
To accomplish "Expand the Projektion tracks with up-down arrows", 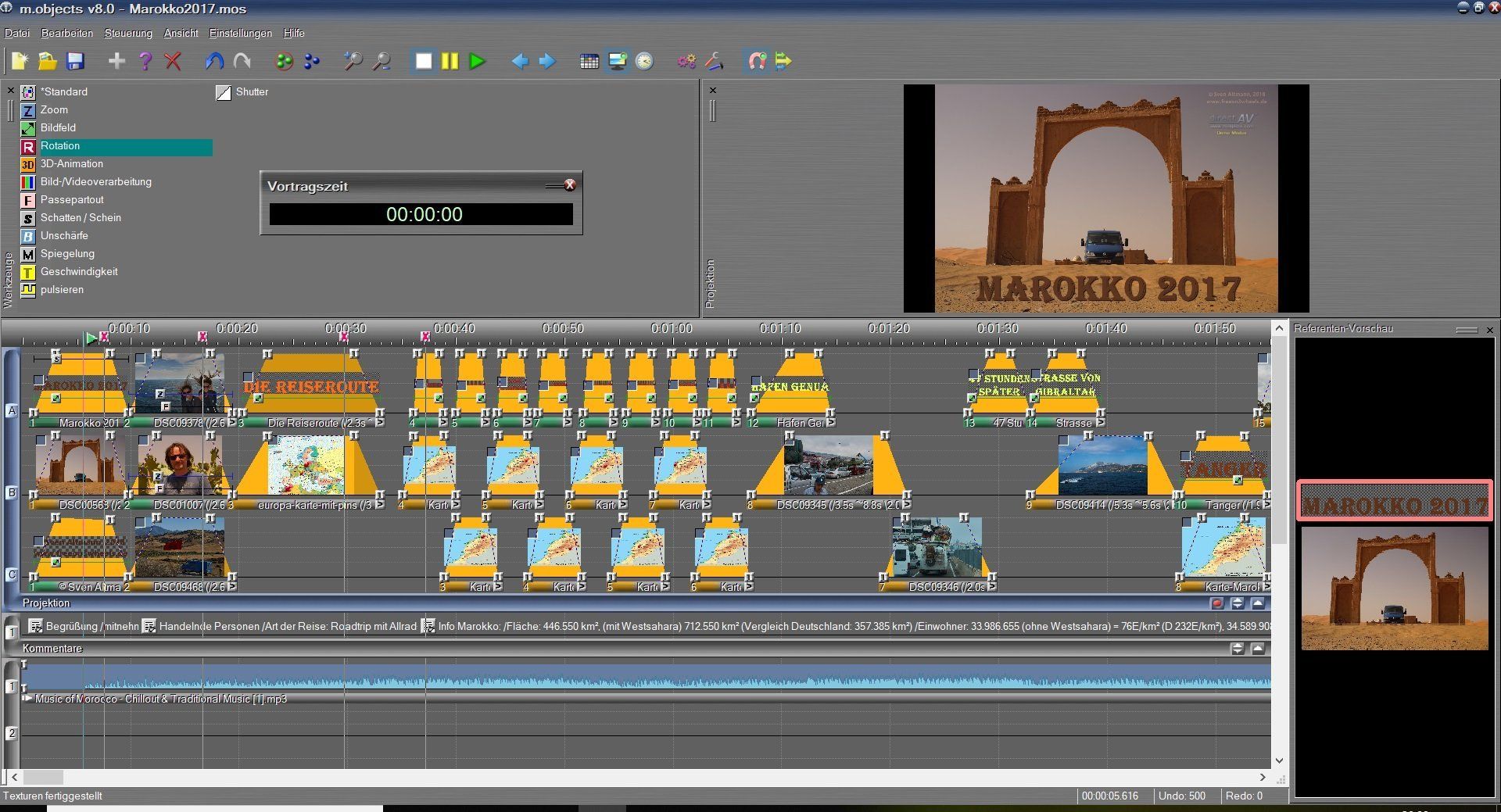I will 1238,603.
